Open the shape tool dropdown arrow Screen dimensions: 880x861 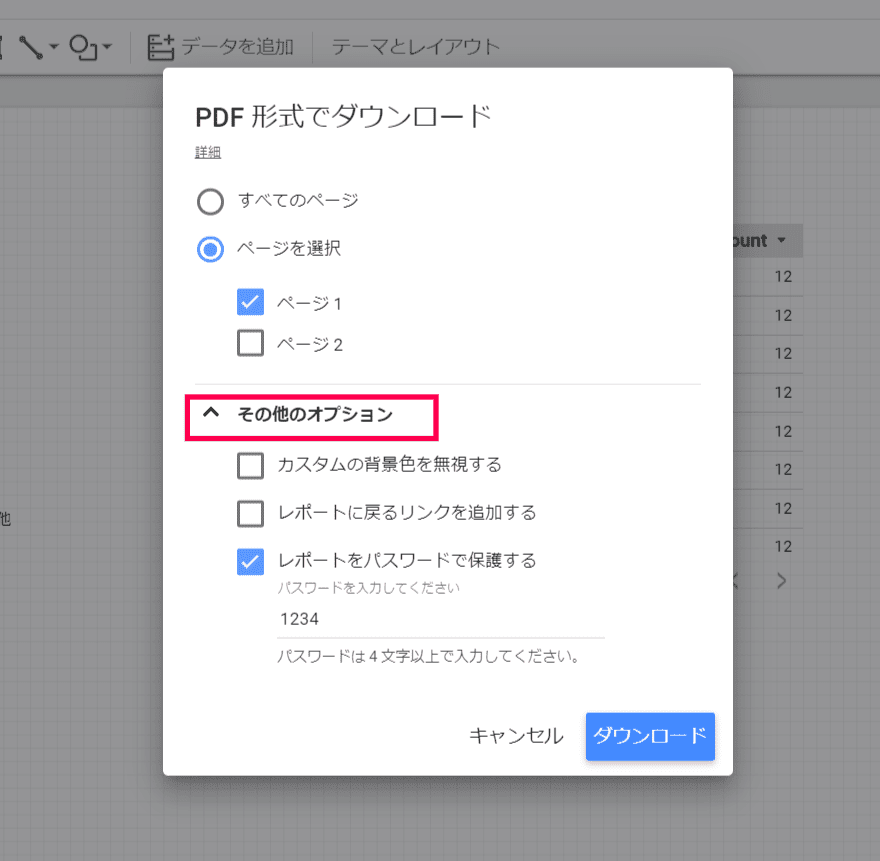point(107,47)
